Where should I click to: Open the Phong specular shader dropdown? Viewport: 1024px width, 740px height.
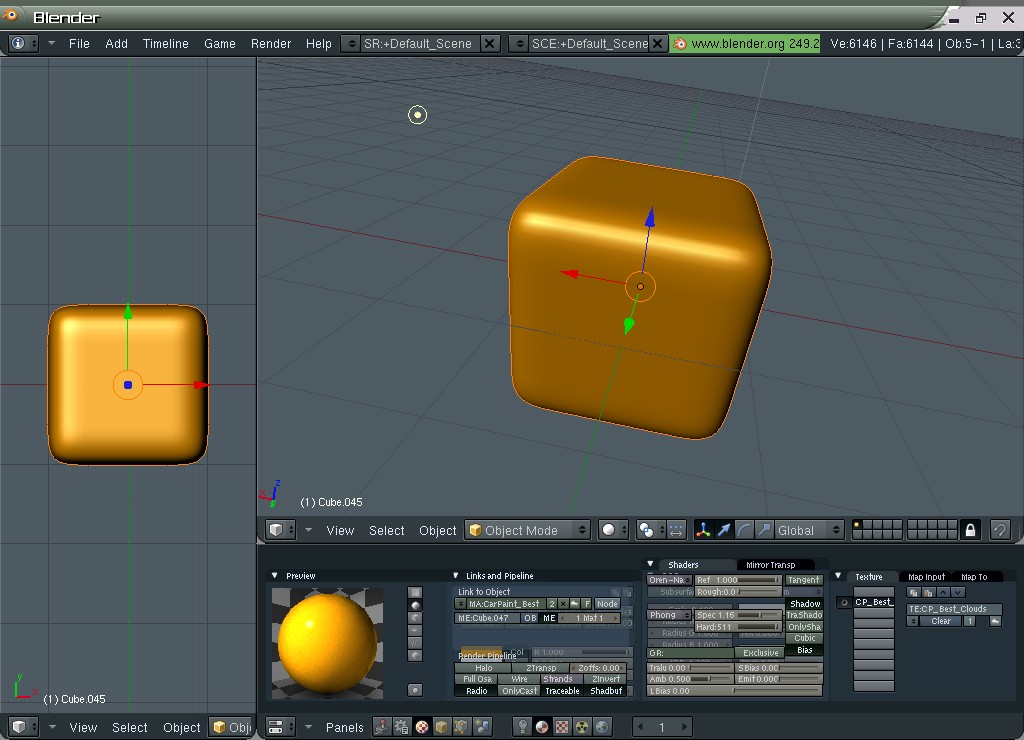(669, 615)
